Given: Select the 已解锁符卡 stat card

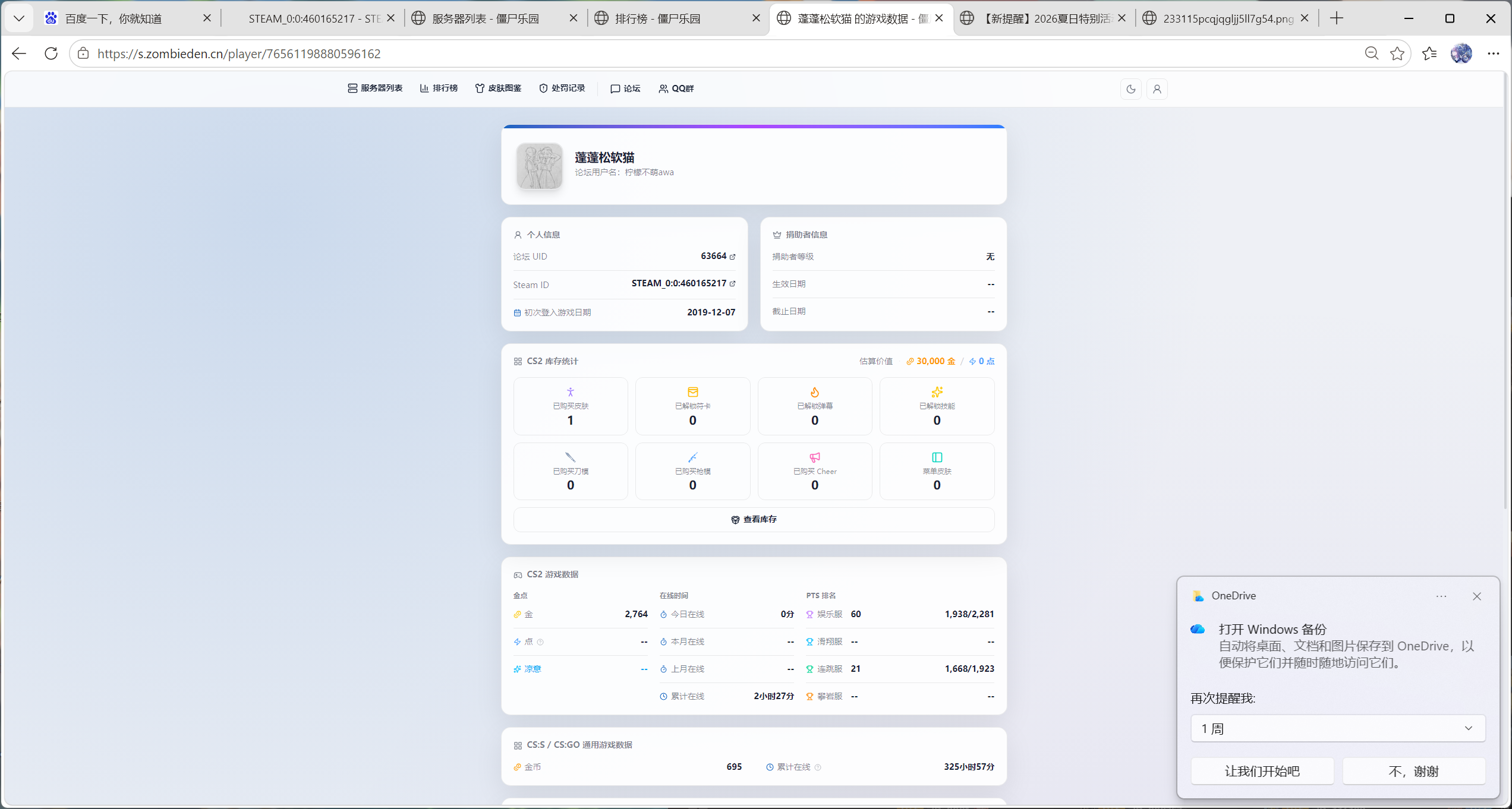Looking at the screenshot, I should 692,406.
